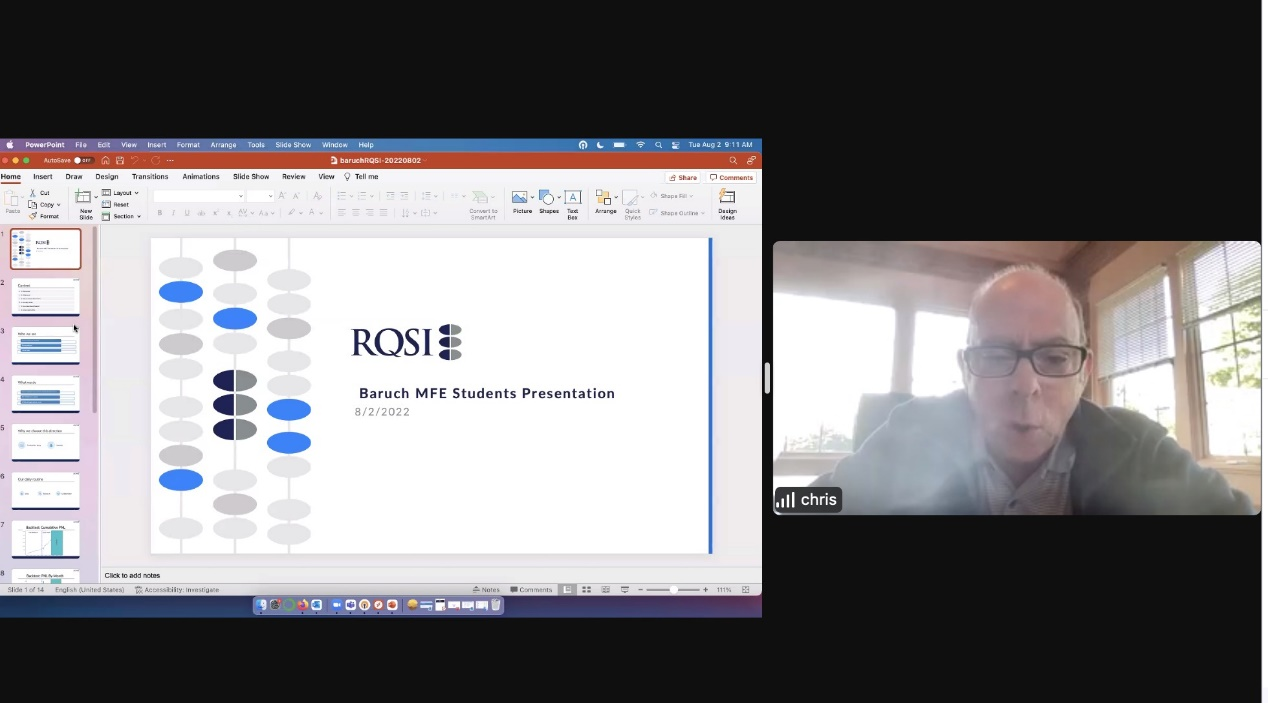Open macOS Spotlight search in menu bar
This screenshot has height=703, width=1268.
click(658, 145)
